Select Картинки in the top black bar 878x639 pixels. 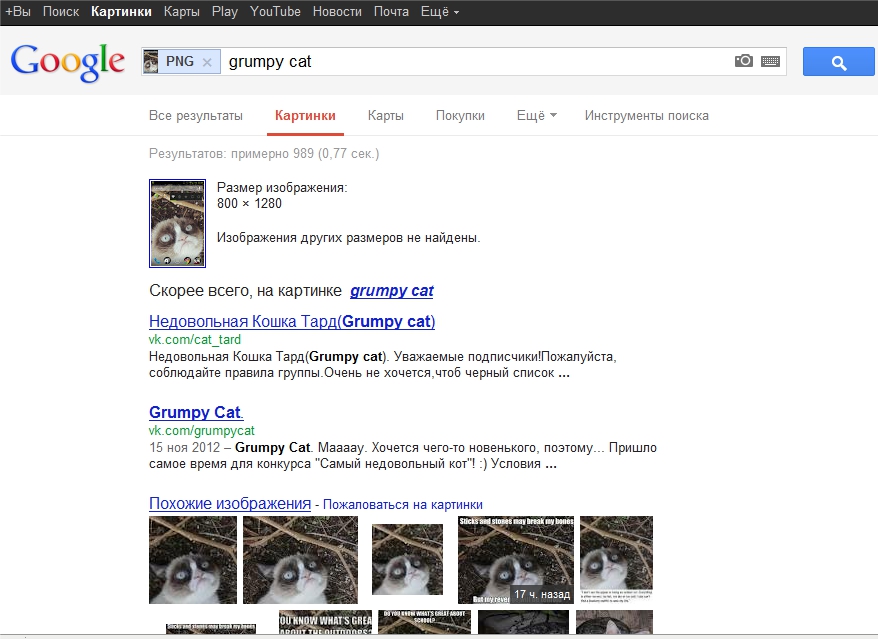121,11
